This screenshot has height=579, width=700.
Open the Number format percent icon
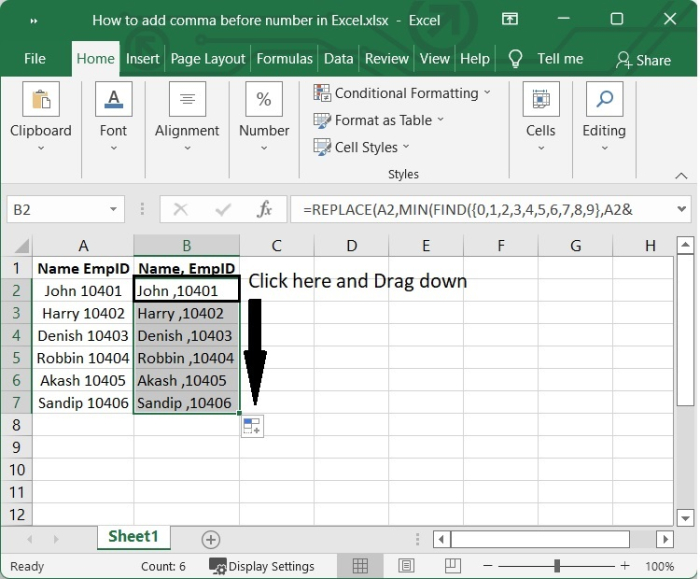pyautogui.click(x=264, y=100)
